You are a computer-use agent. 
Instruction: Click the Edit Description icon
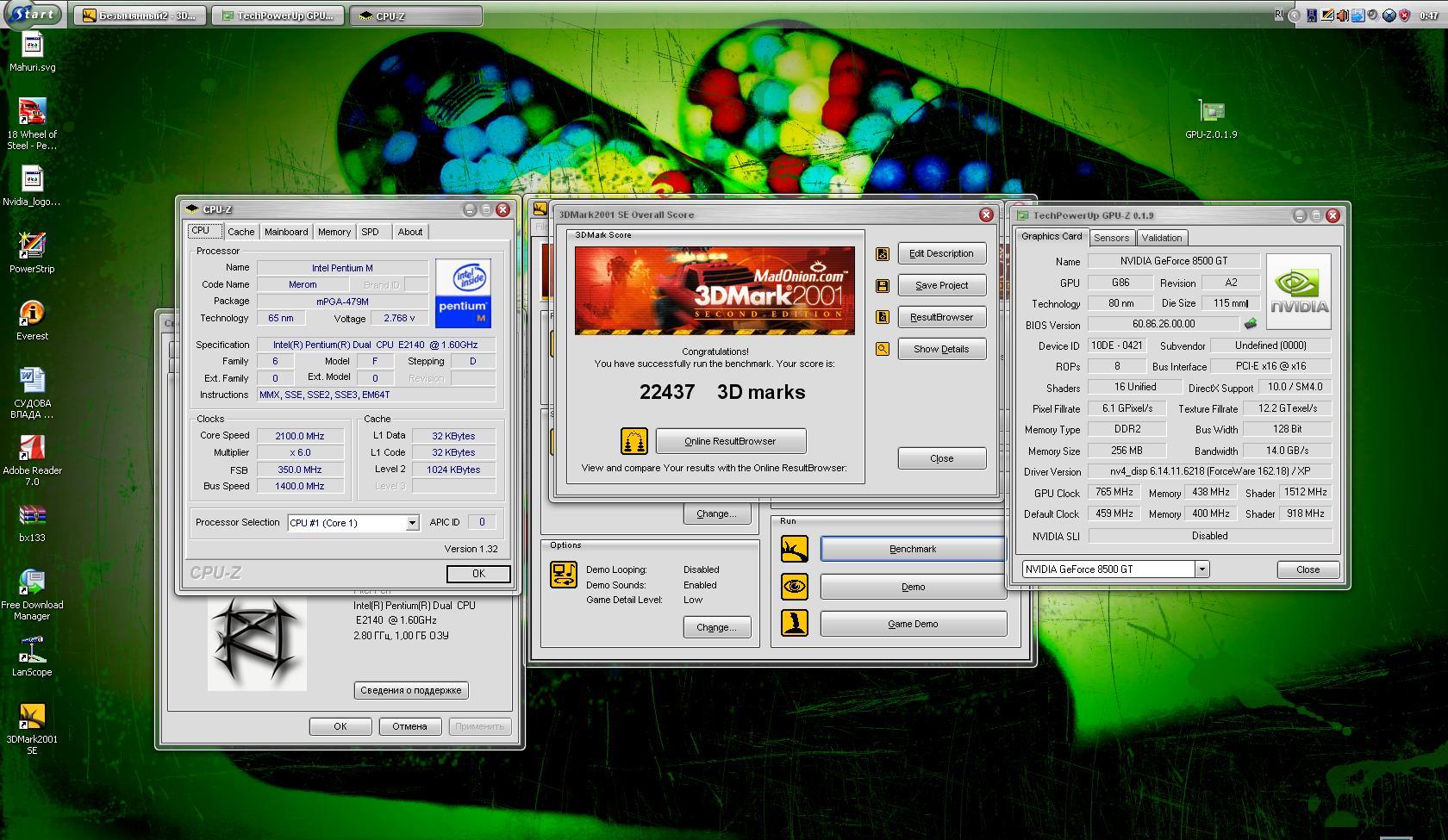tap(883, 254)
